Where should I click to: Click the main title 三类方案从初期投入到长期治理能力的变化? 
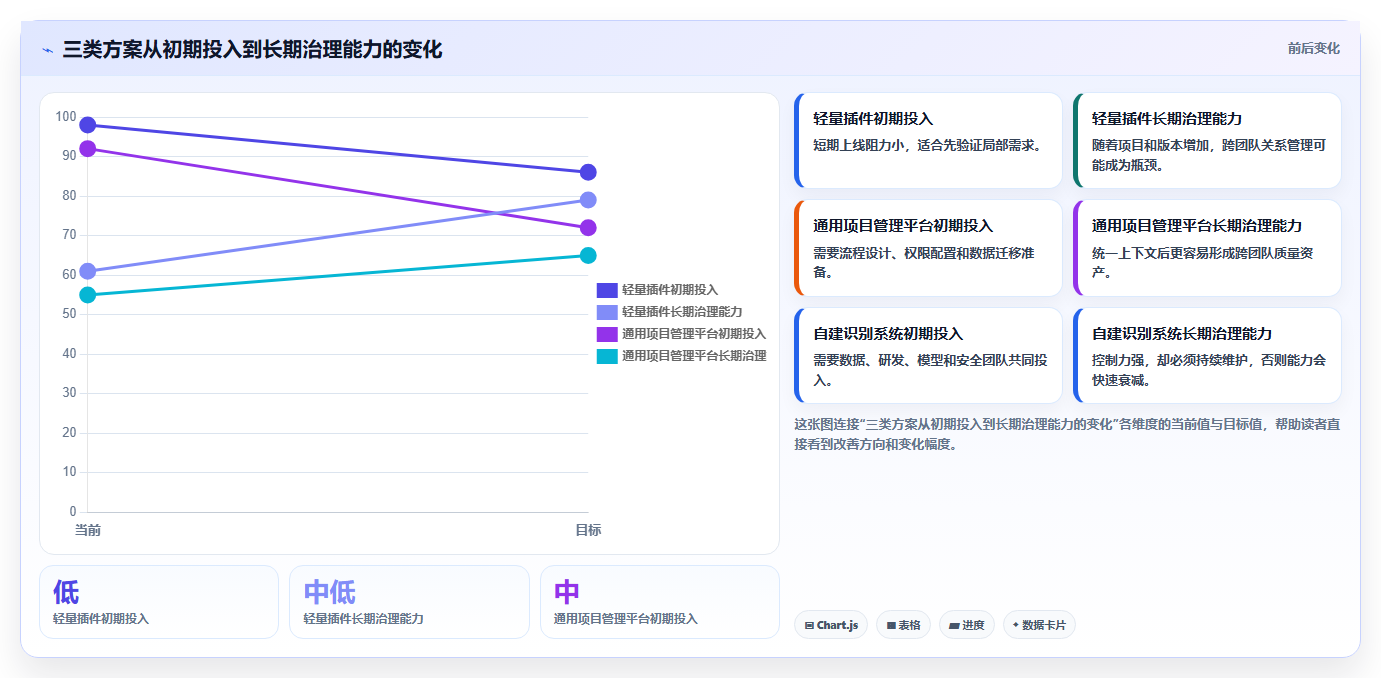[x=252, y=49]
